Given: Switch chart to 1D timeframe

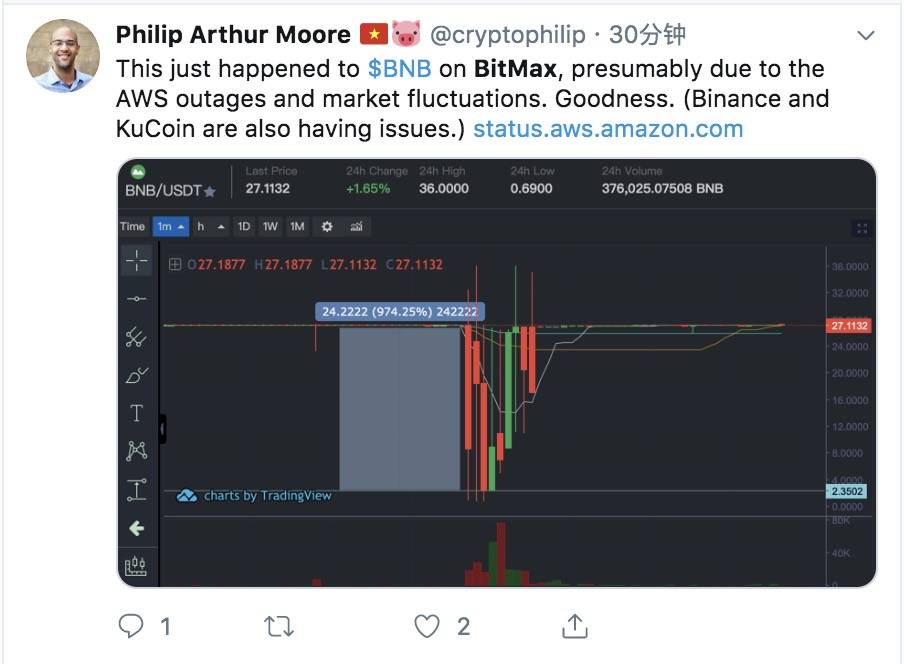Looking at the screenshot, I should tap(244, 227).
